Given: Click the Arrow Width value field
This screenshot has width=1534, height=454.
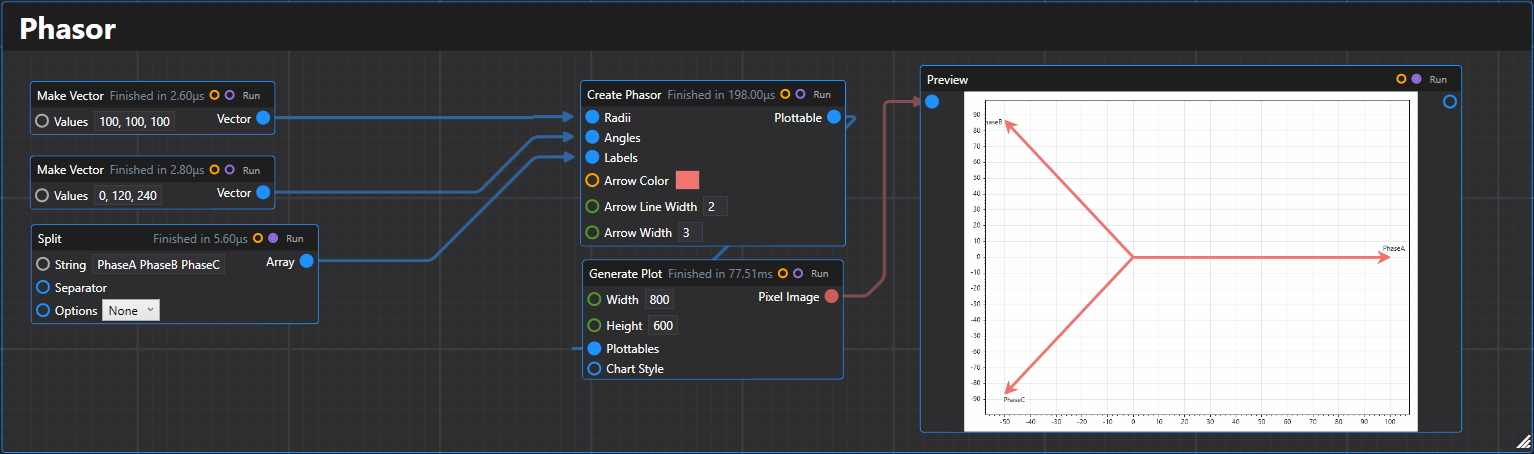Looking at the screenshot, I should (x=690, y=233).
